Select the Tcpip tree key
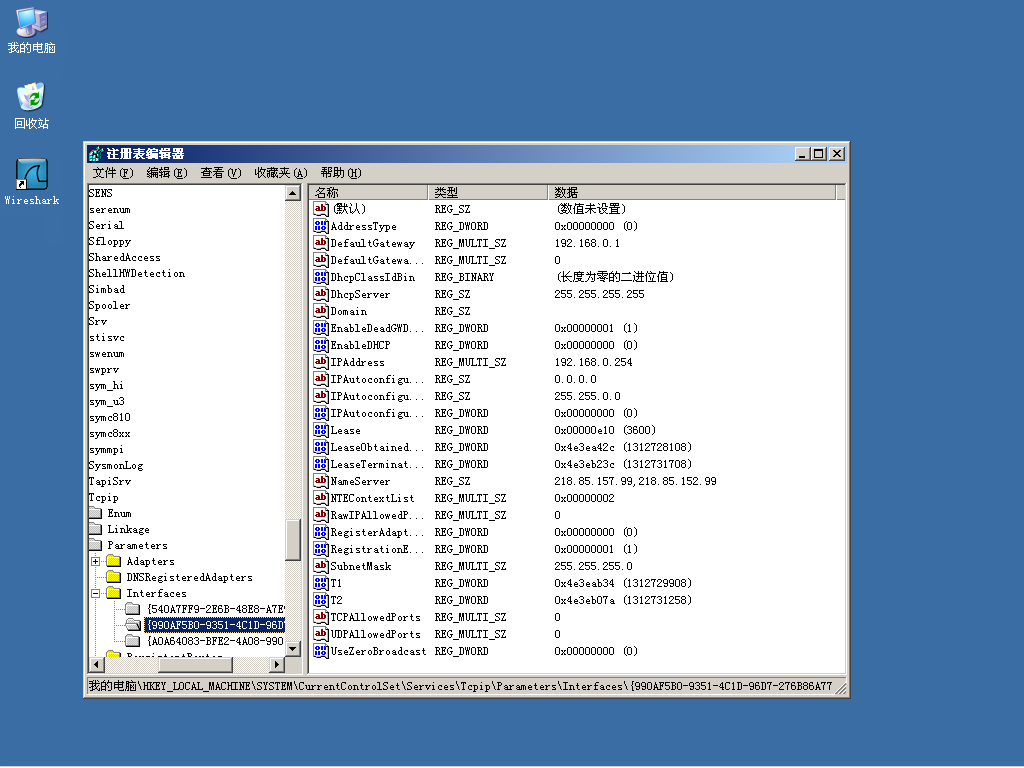 103,497
